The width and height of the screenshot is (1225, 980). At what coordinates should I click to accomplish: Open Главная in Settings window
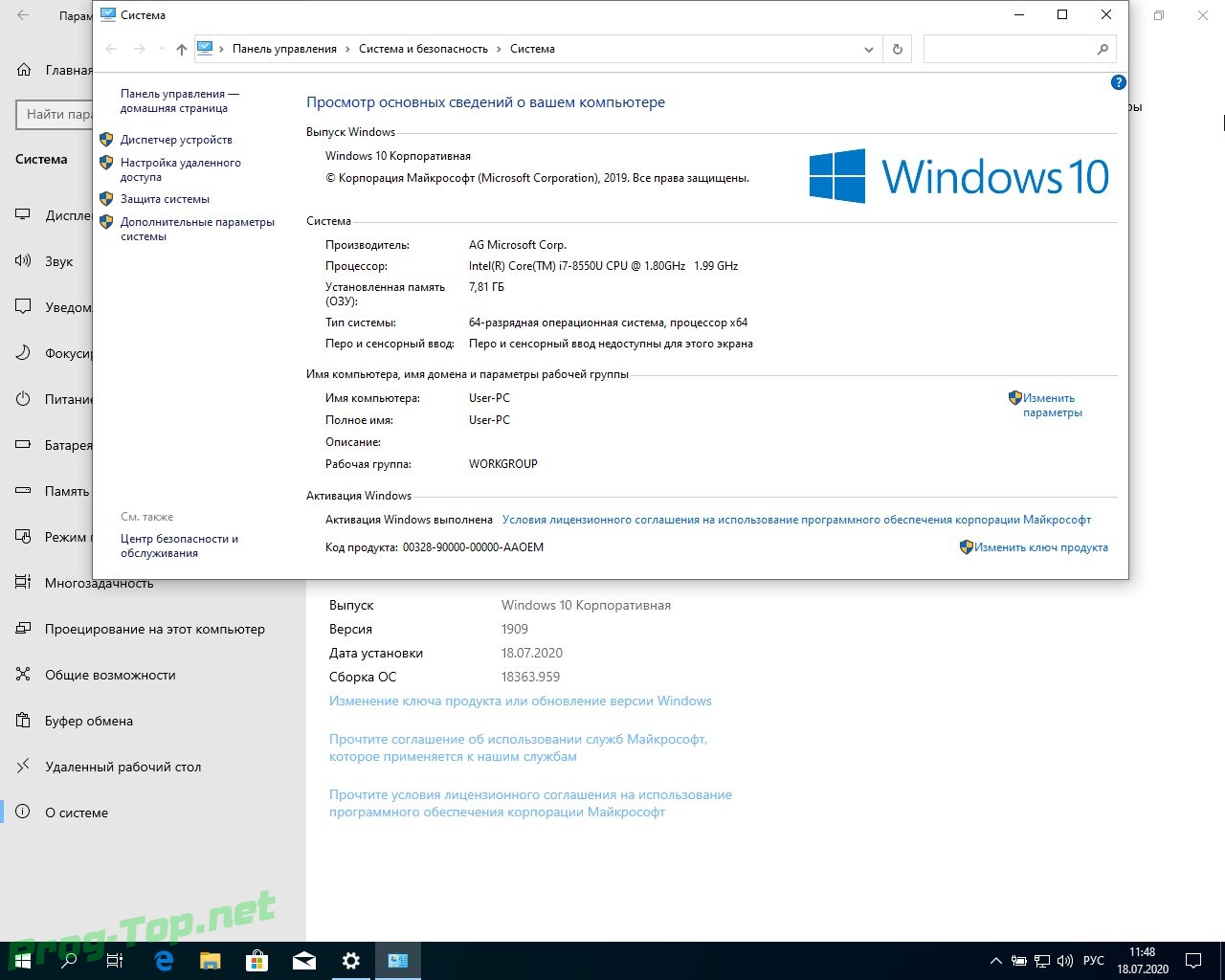pos(56,70)
